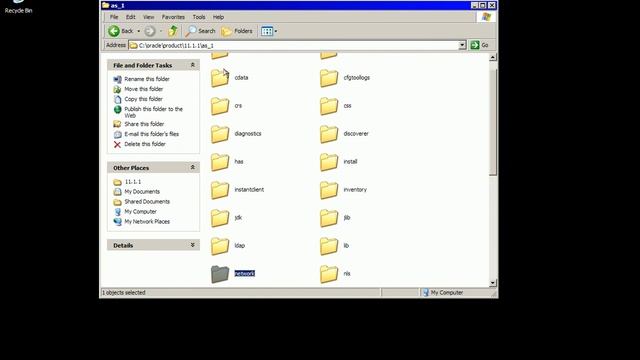
Task: Click the My Computer status bar entry
Action: point(443,293)
